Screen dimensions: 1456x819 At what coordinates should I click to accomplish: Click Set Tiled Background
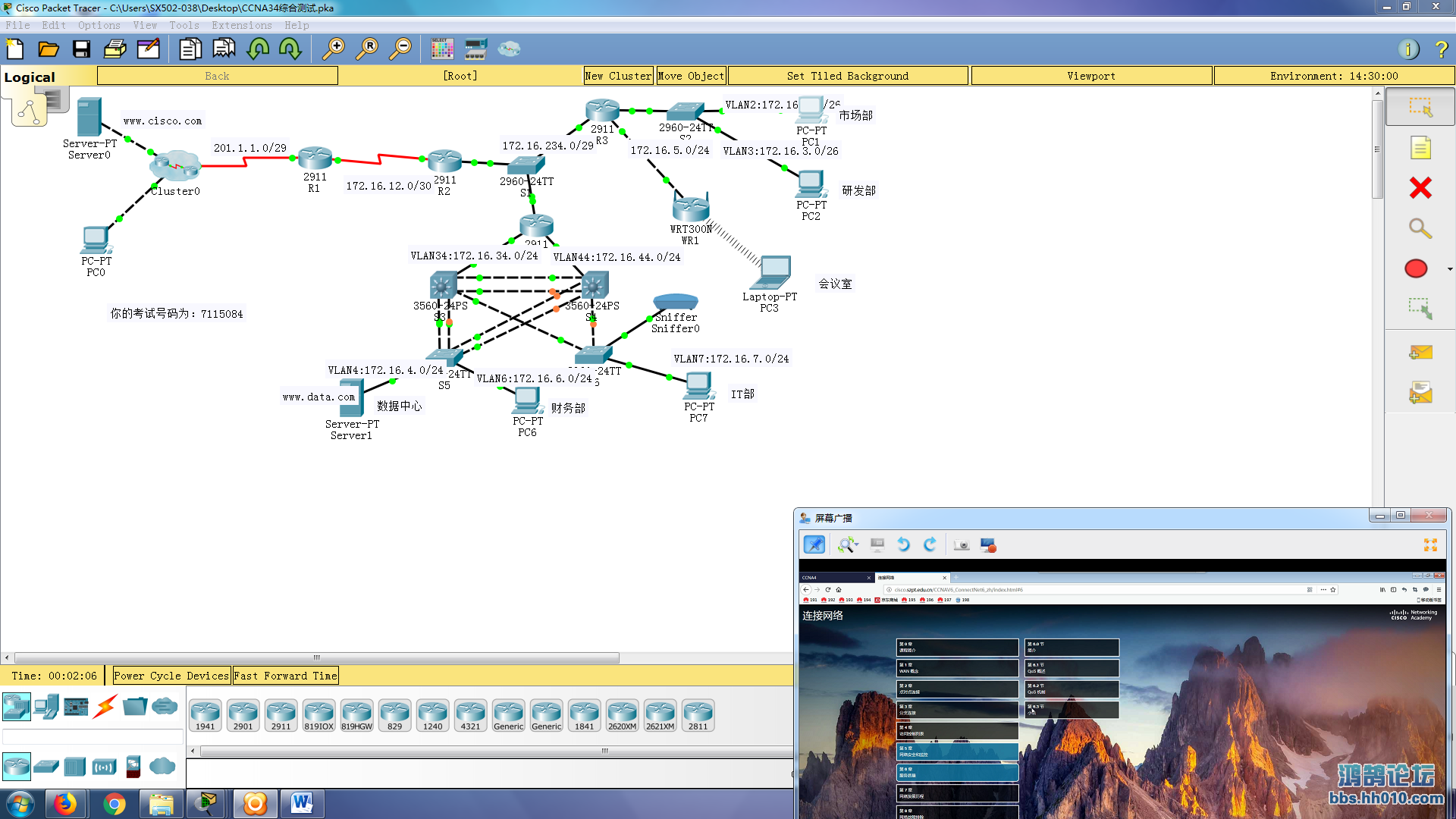click(x=848, y=76)
